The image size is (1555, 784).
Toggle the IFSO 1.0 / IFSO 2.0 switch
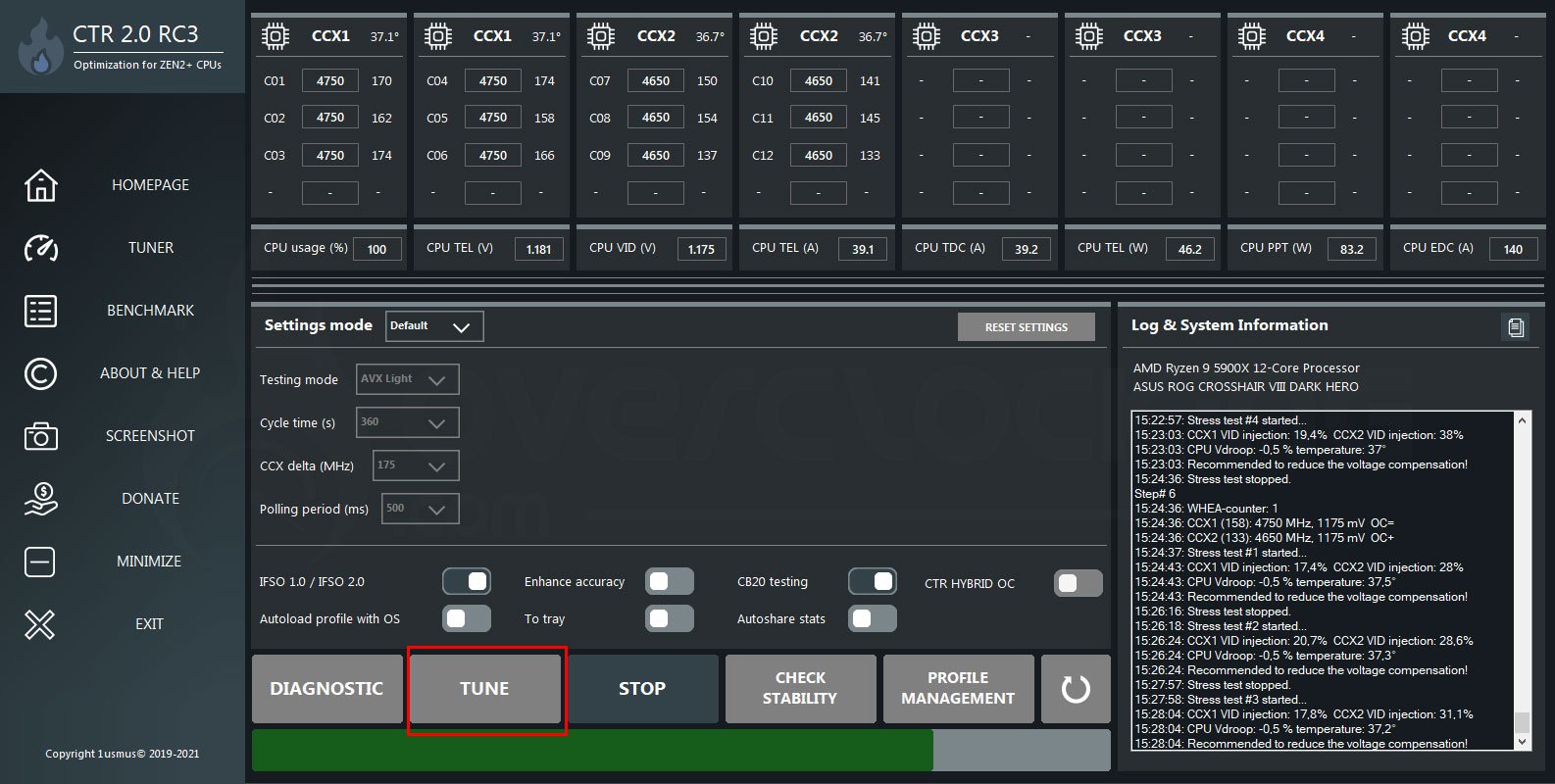(x=467, y=582)
